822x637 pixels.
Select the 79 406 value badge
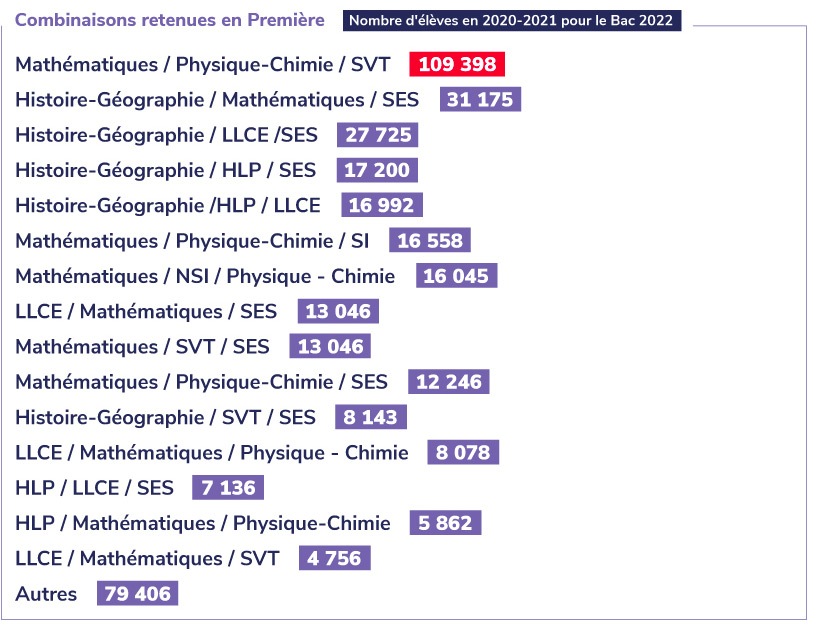(137, 594)
